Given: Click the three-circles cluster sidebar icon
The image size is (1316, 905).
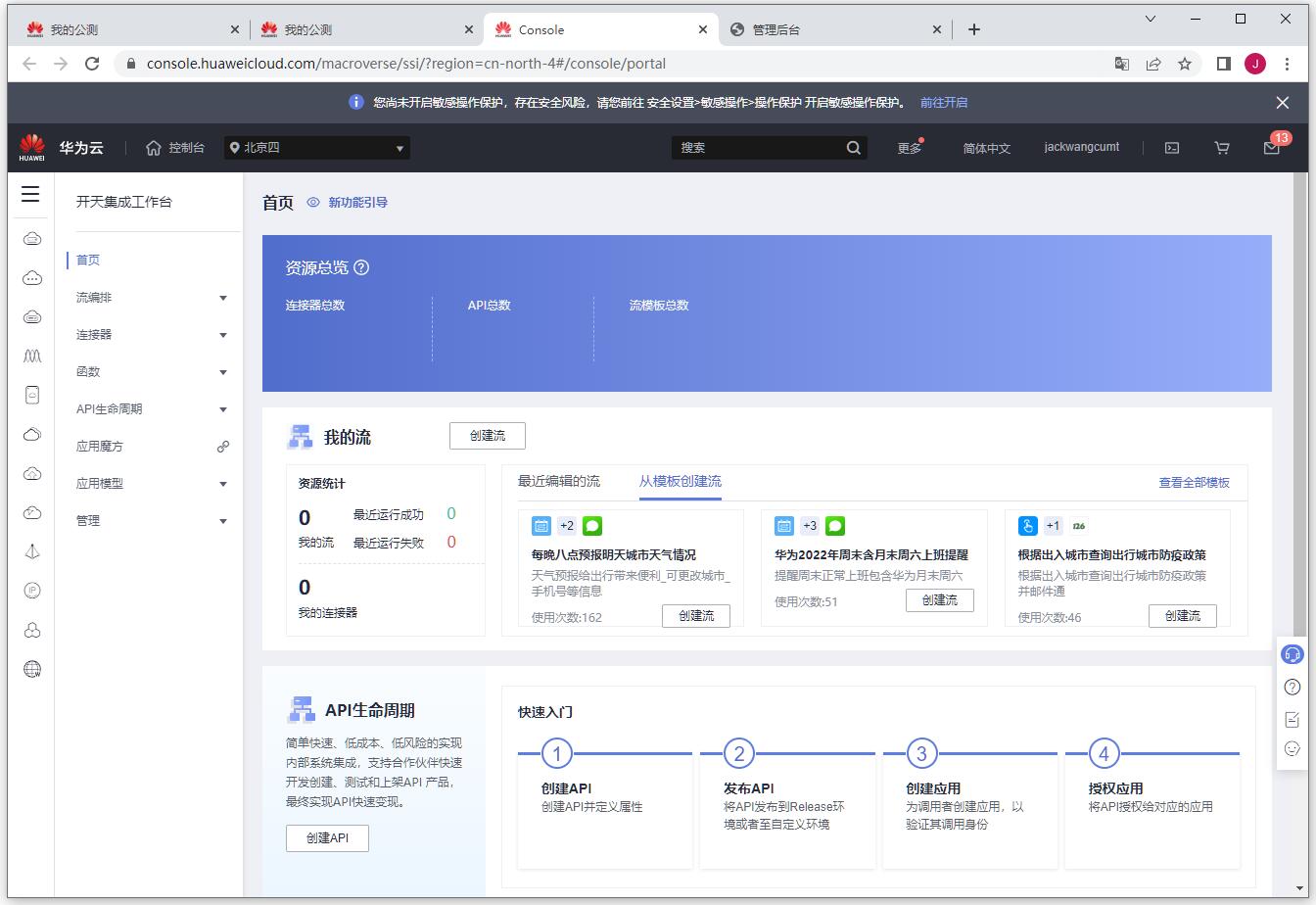Looking at the screenshot, I should pyautogui.click(x=32, y=630).
